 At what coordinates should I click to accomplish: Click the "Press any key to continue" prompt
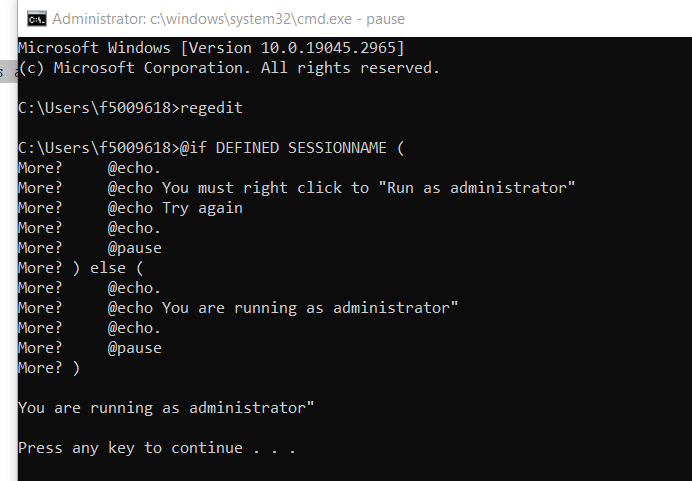(x=157, y=448)
